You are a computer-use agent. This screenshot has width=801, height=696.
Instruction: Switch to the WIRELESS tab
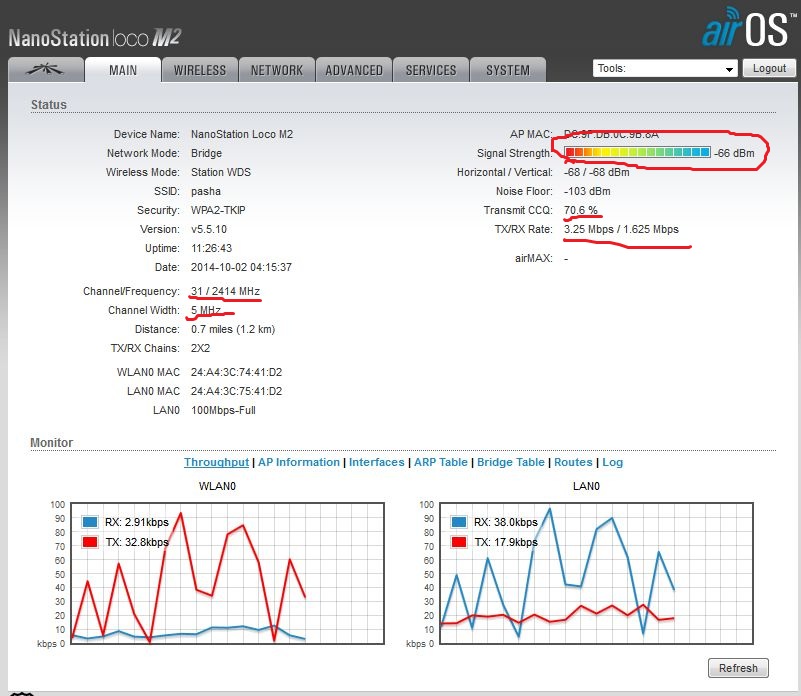(x=200, y=70)
